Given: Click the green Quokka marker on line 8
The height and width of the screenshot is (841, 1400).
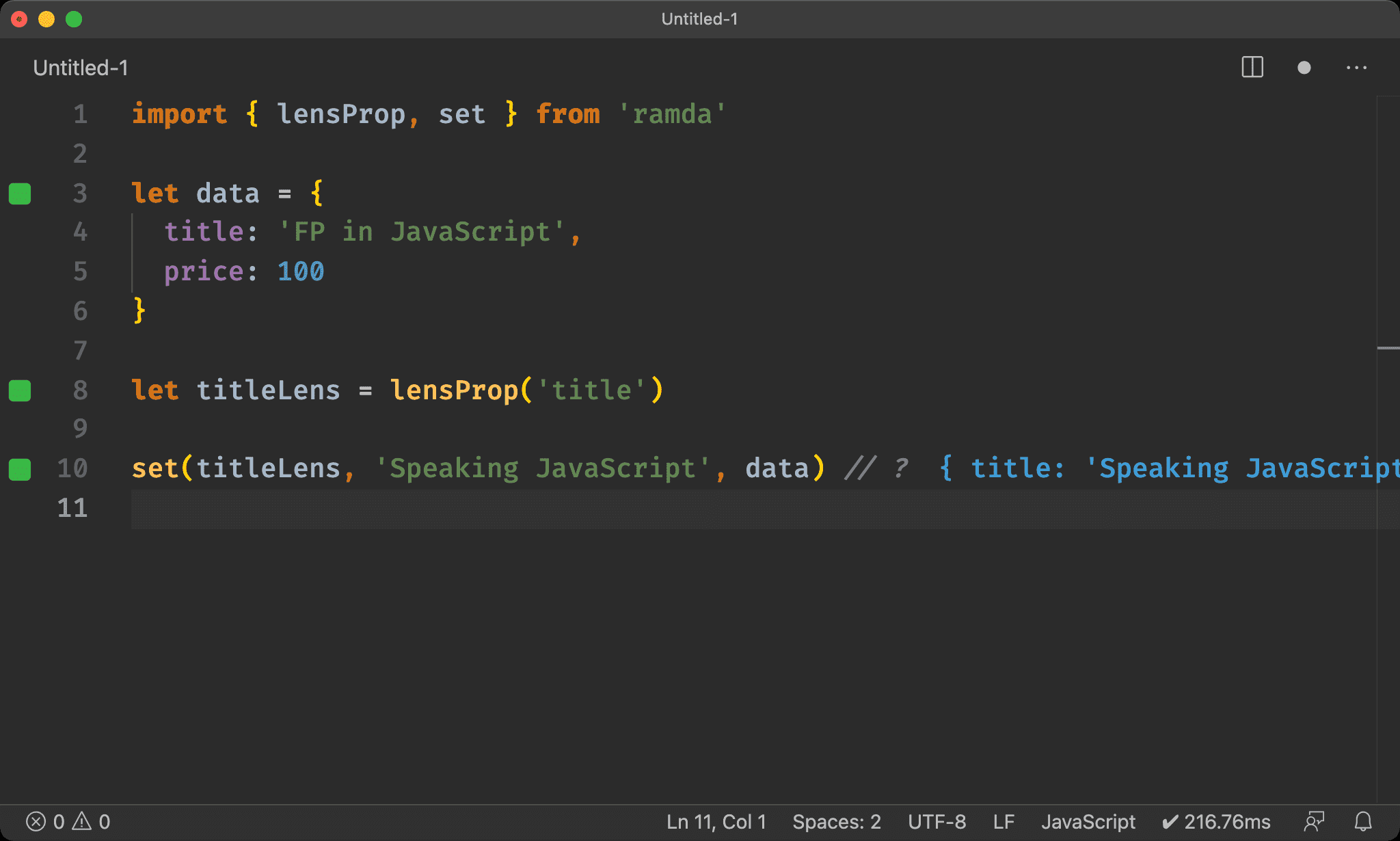Looking at the screenshot, I should (20, 390).
